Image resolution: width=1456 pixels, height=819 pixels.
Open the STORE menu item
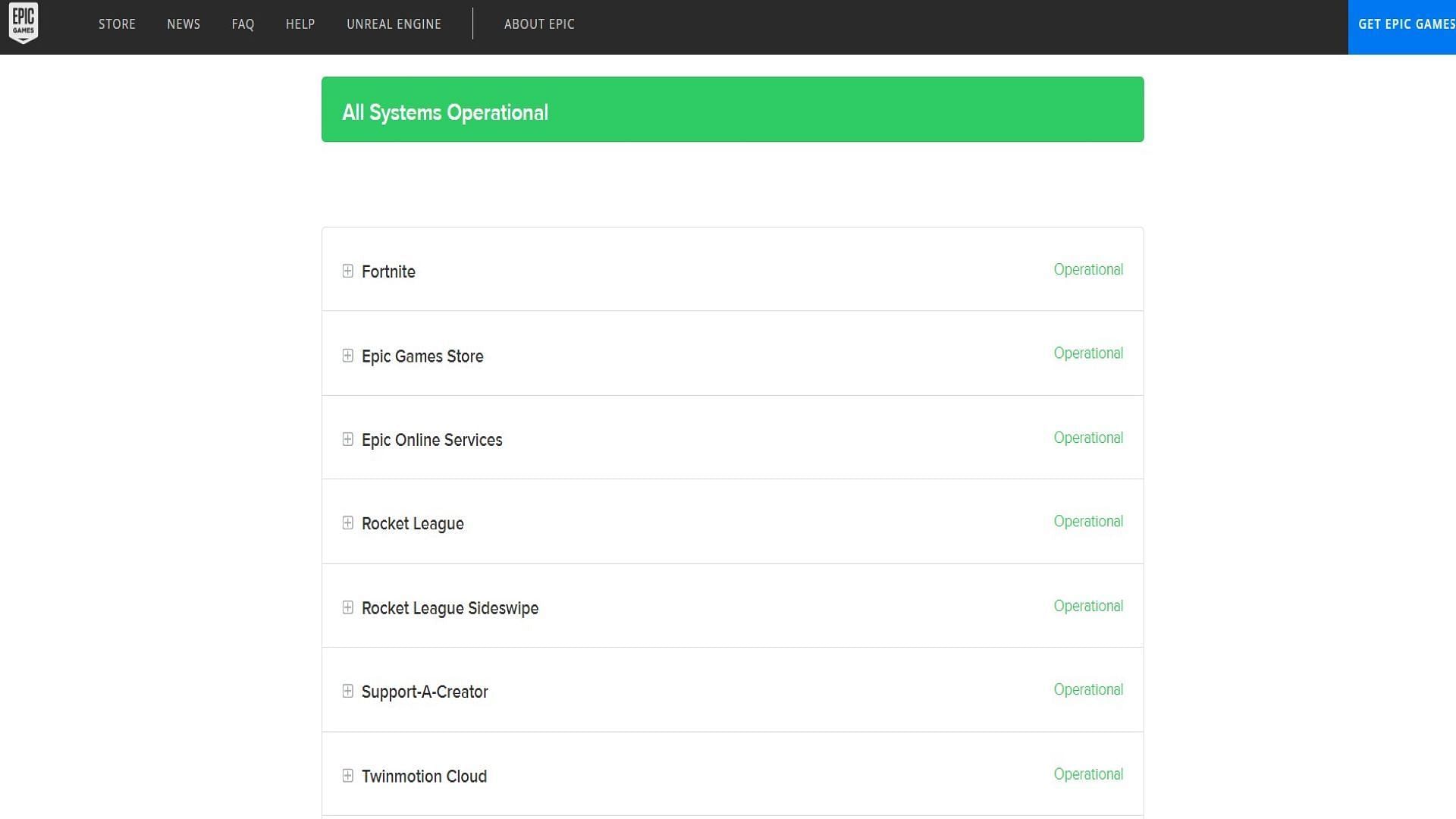(117, 24)
